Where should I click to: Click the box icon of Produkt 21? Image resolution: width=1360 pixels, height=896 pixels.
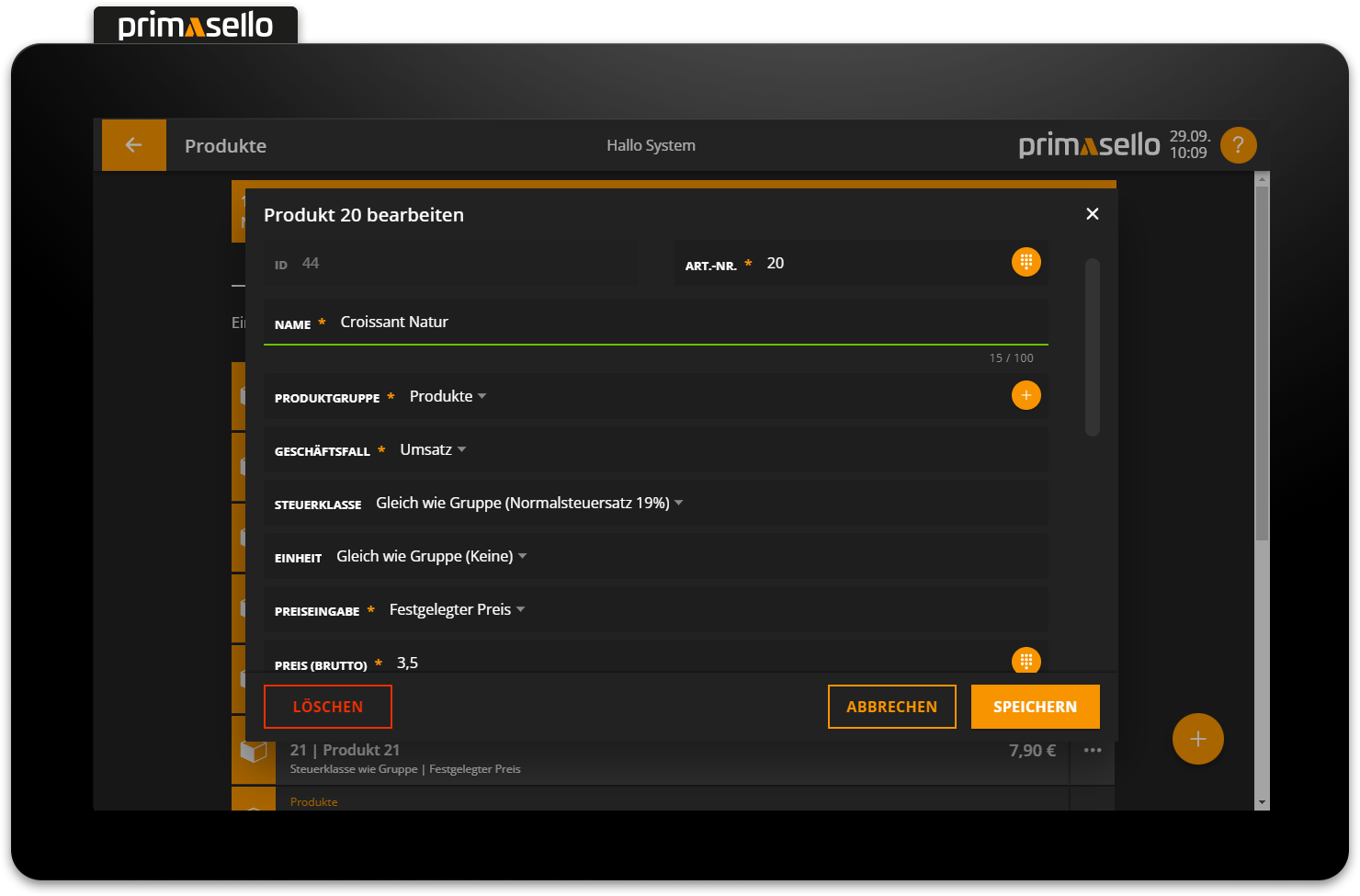254,752
